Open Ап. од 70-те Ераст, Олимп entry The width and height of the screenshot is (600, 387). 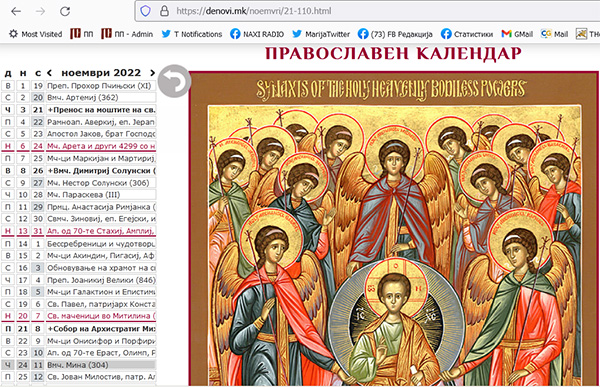tap(101, 353)
